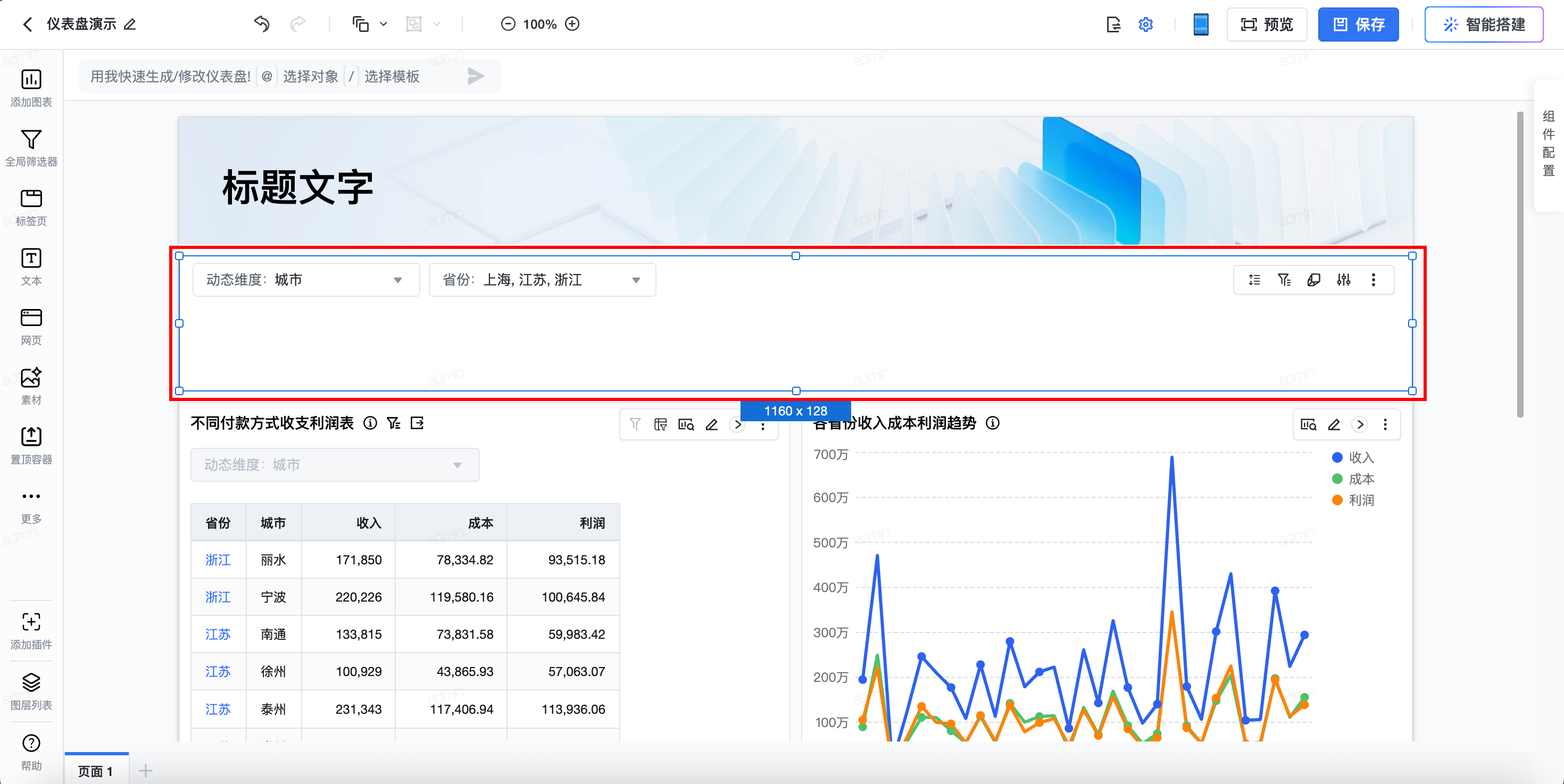
Task: Click the undo arrow icon
Action: coord(262,24)
